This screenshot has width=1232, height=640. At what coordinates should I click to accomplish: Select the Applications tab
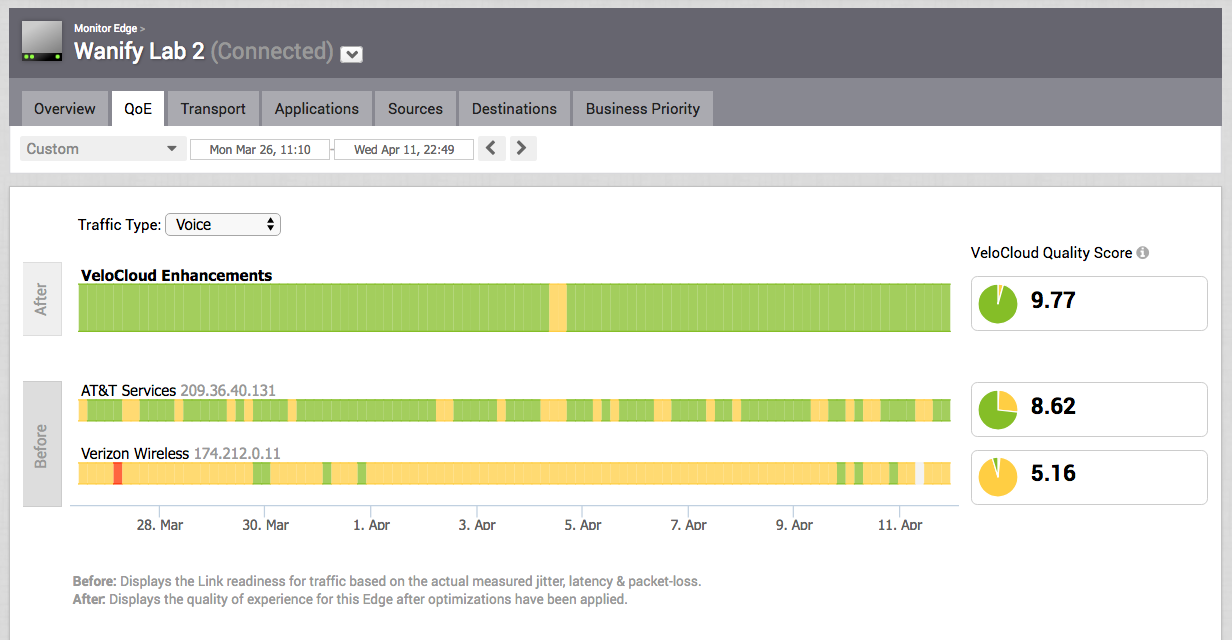pos(316,109)
